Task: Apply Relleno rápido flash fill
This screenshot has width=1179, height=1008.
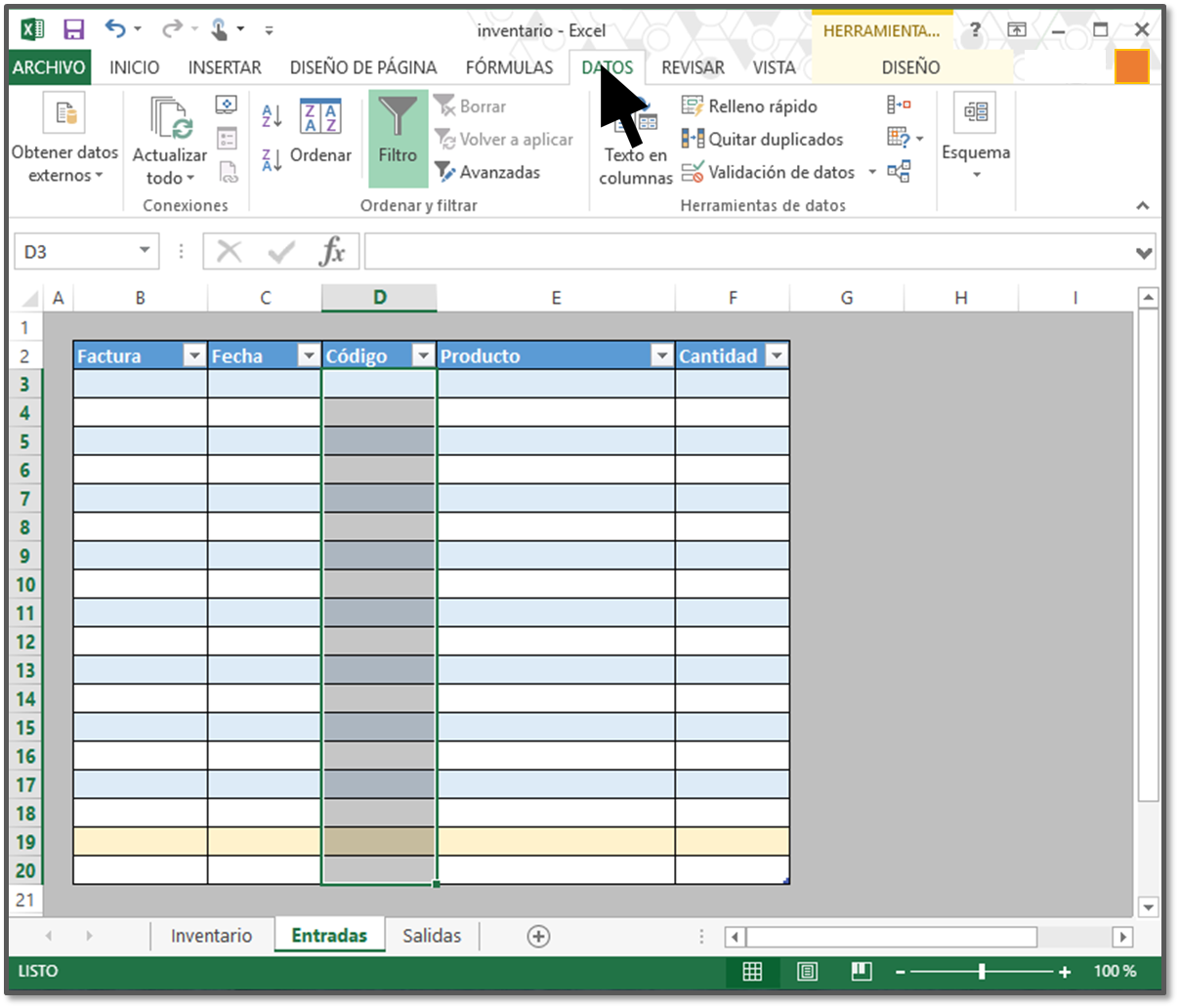Action: 750,106
